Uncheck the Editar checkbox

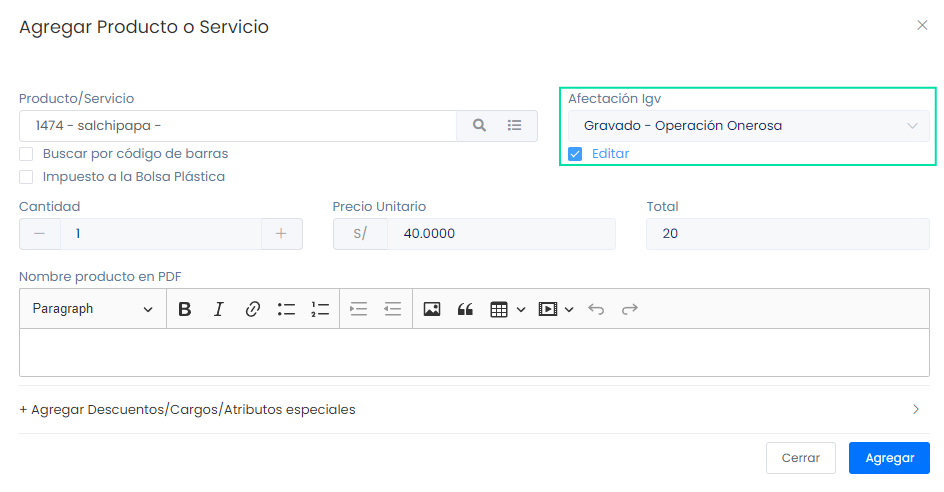pyautogui.click(x=575, y=154)
